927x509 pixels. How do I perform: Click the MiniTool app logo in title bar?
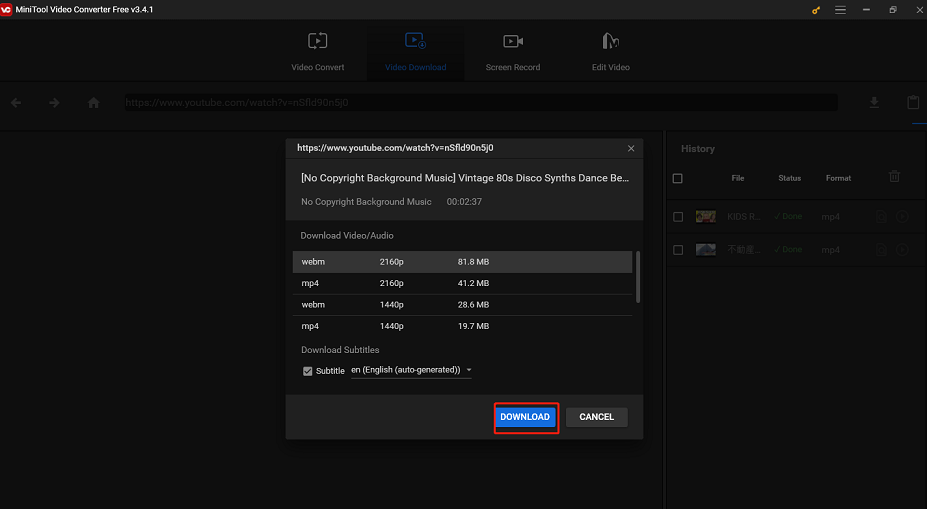6,9
